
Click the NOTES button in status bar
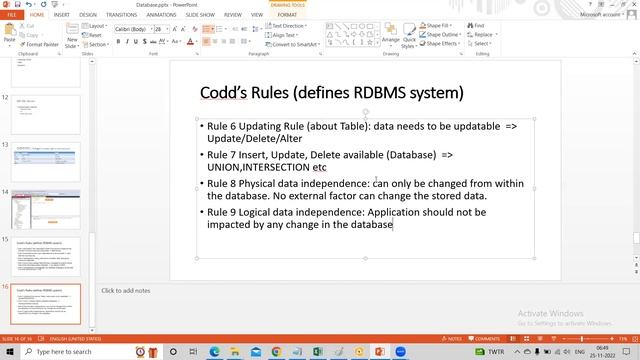(x=452, y=339)
